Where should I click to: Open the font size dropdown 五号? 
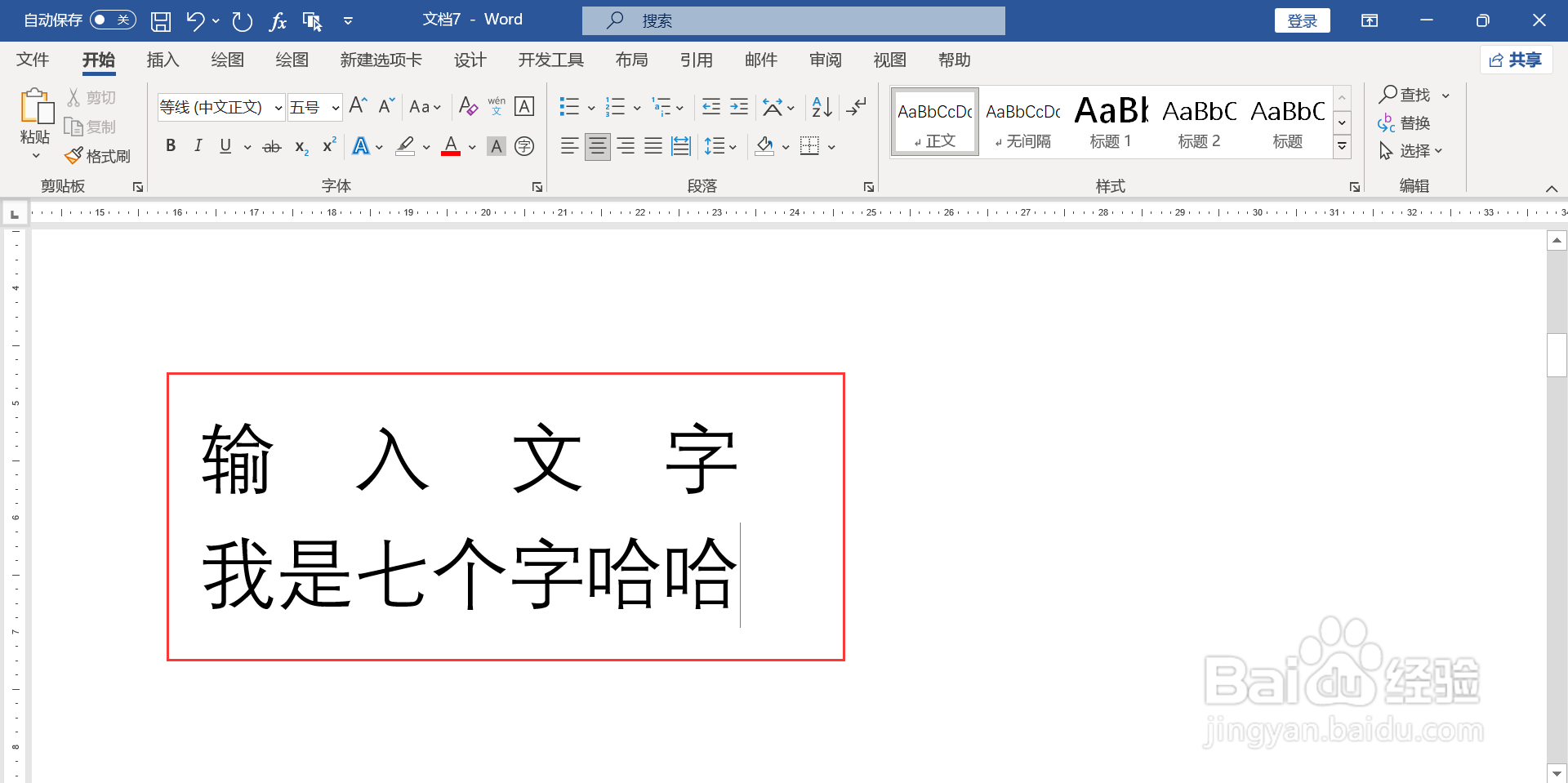click(x=335, y=107)
